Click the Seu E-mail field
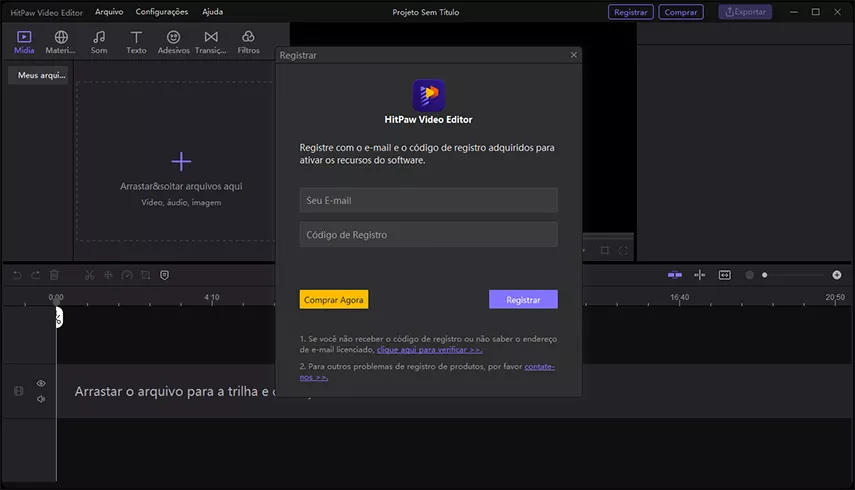855x490 pixels. (x=429, y=200)
